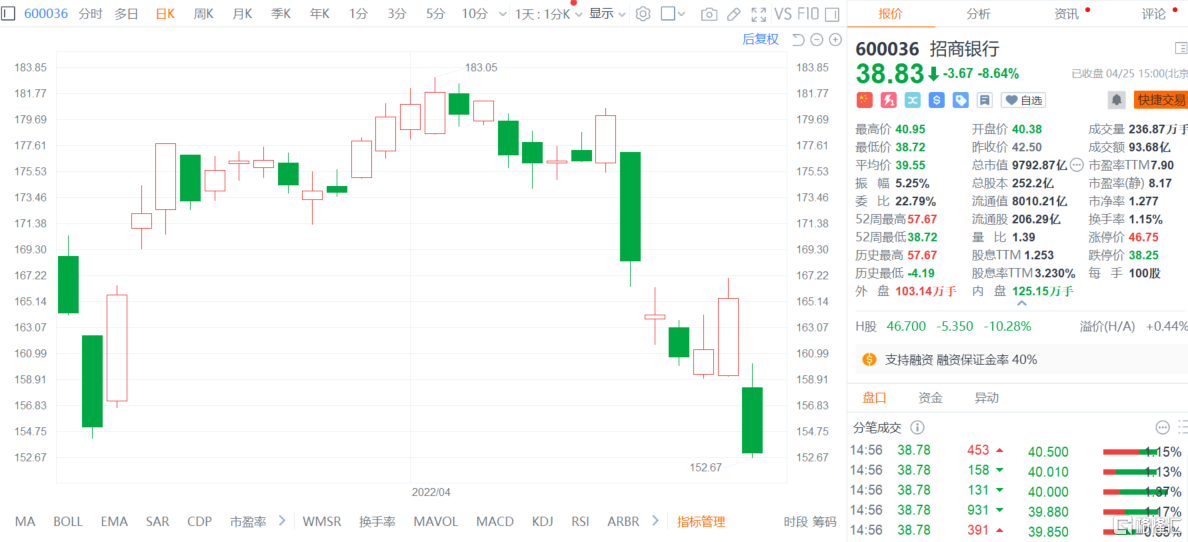
Task: Enter fullscreen chart mode
Action: pos(759,14)
